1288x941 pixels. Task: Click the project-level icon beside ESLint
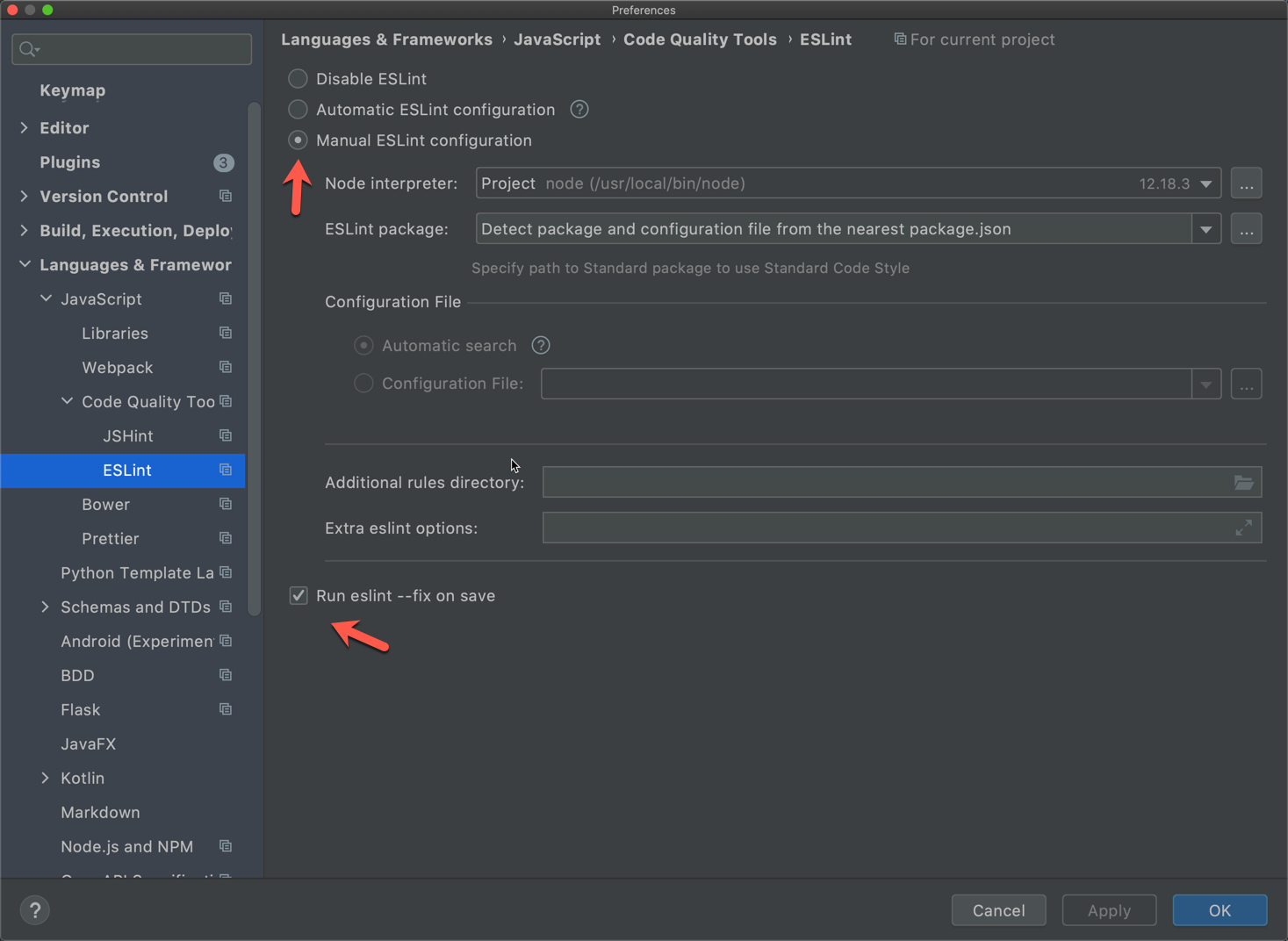coord(226,470)
